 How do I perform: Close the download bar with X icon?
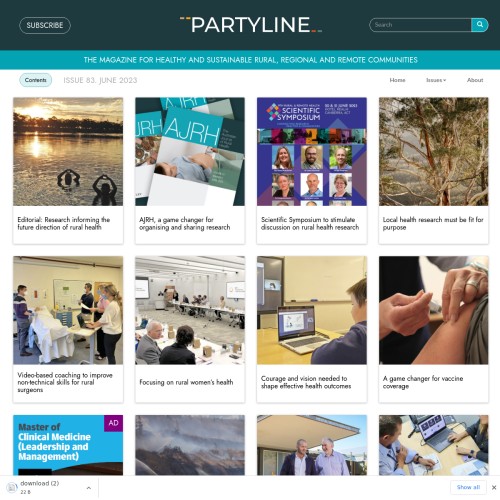[x=494, y=487]
